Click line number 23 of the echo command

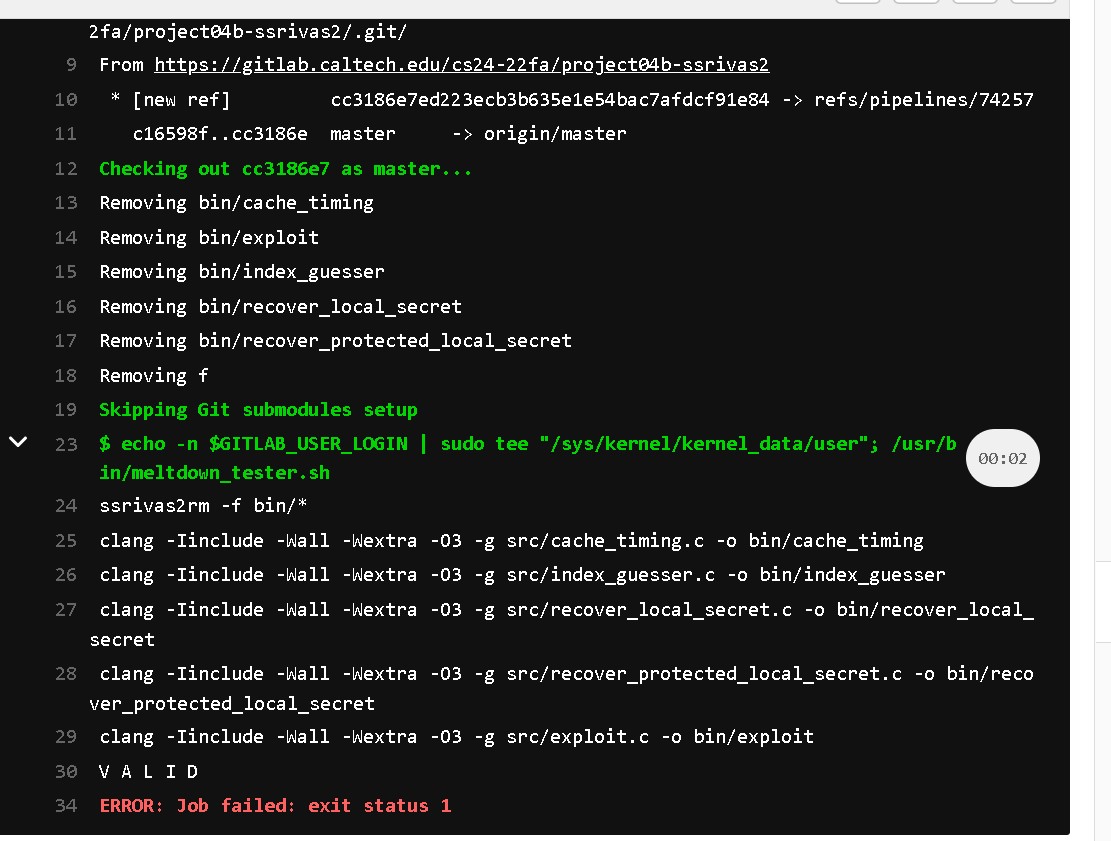click(x=66, y=444)
